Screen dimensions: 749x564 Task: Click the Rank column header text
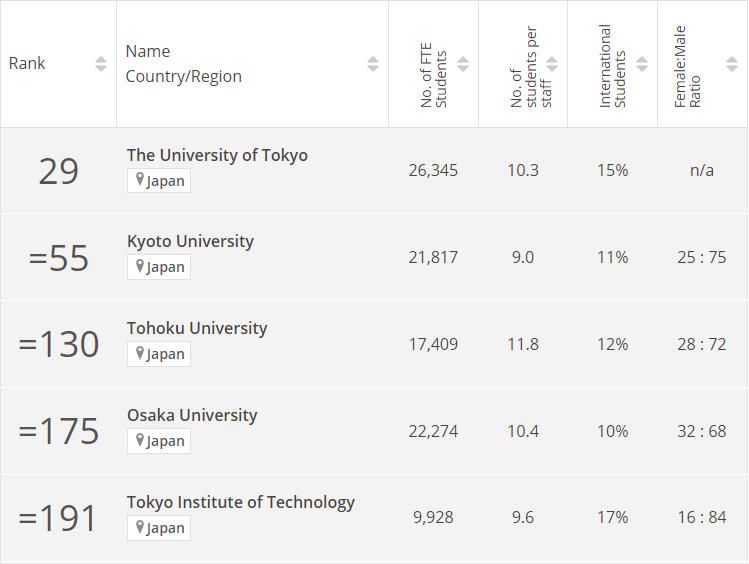(x=27, y=64)
